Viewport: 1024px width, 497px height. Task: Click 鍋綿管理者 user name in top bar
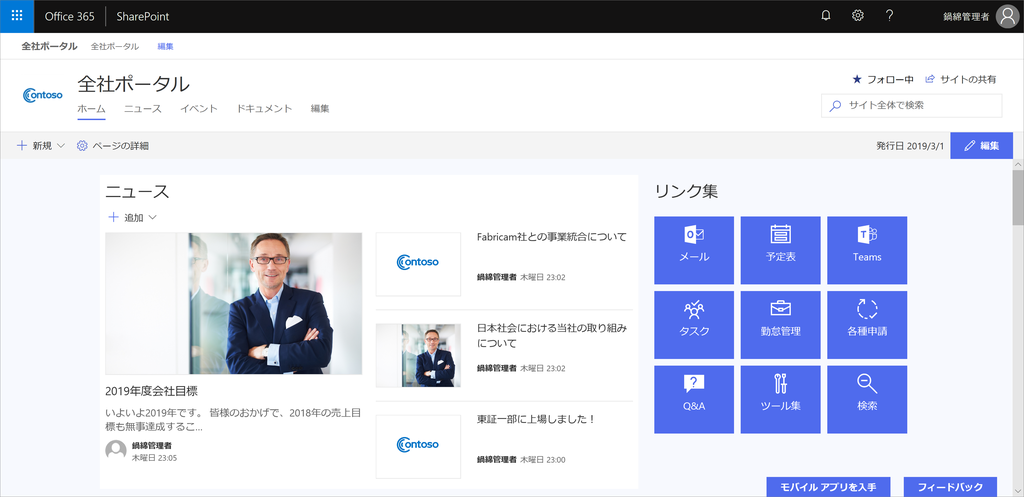966,16
